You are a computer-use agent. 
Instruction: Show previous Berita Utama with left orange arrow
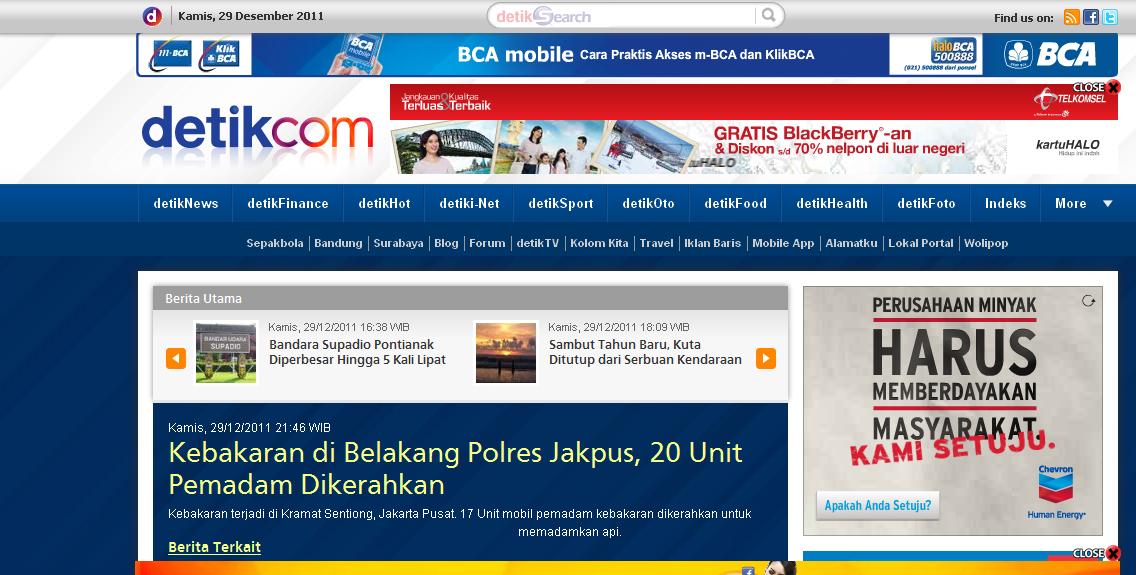click(x=176, y=358)
